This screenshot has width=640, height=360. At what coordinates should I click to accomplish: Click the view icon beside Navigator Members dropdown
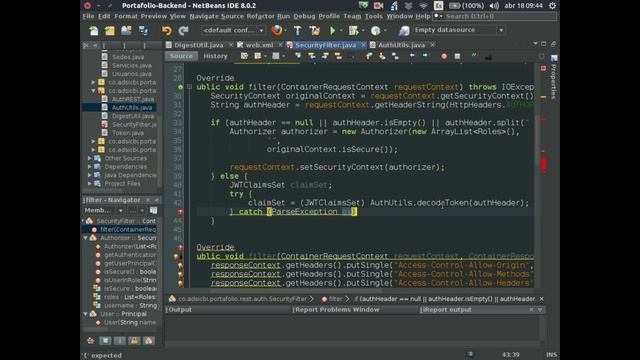[x=153, y=211]
